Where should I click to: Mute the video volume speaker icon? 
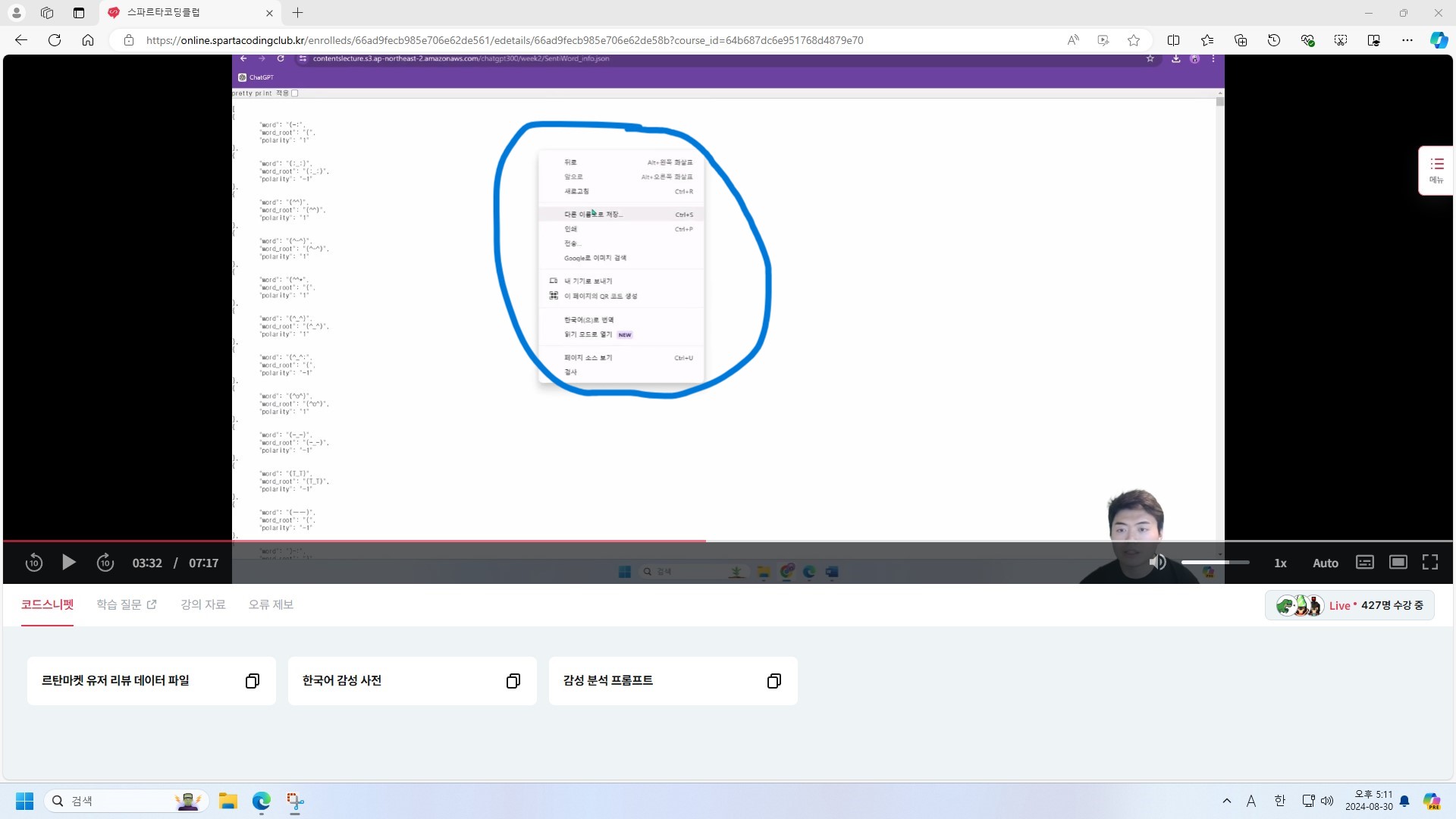[1157, 562]
